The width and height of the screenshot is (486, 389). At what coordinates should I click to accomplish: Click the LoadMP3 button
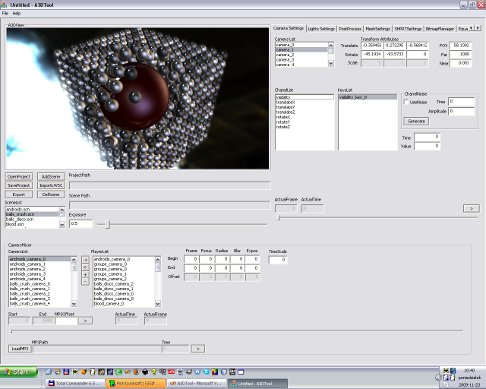click(x=20, y=349)
